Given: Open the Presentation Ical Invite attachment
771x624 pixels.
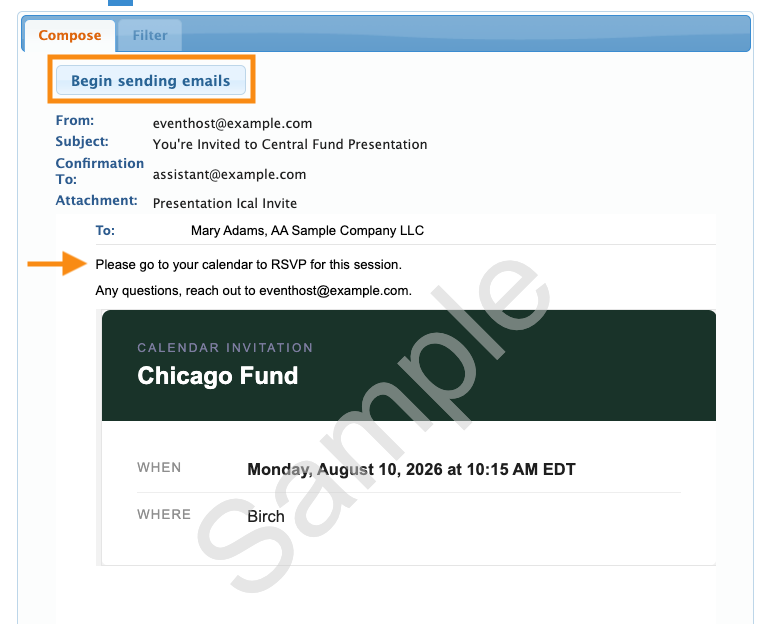Looking at the screenshot, I should tap(225, 203).
